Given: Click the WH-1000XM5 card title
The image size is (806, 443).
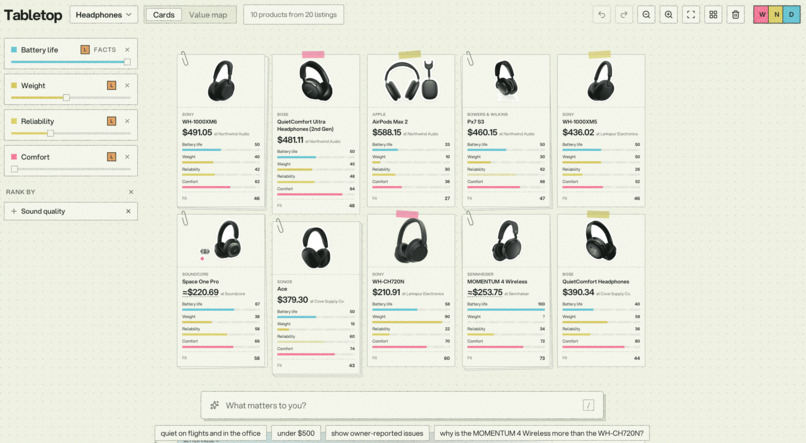Looking at the screenshot, I should [579, 122].
